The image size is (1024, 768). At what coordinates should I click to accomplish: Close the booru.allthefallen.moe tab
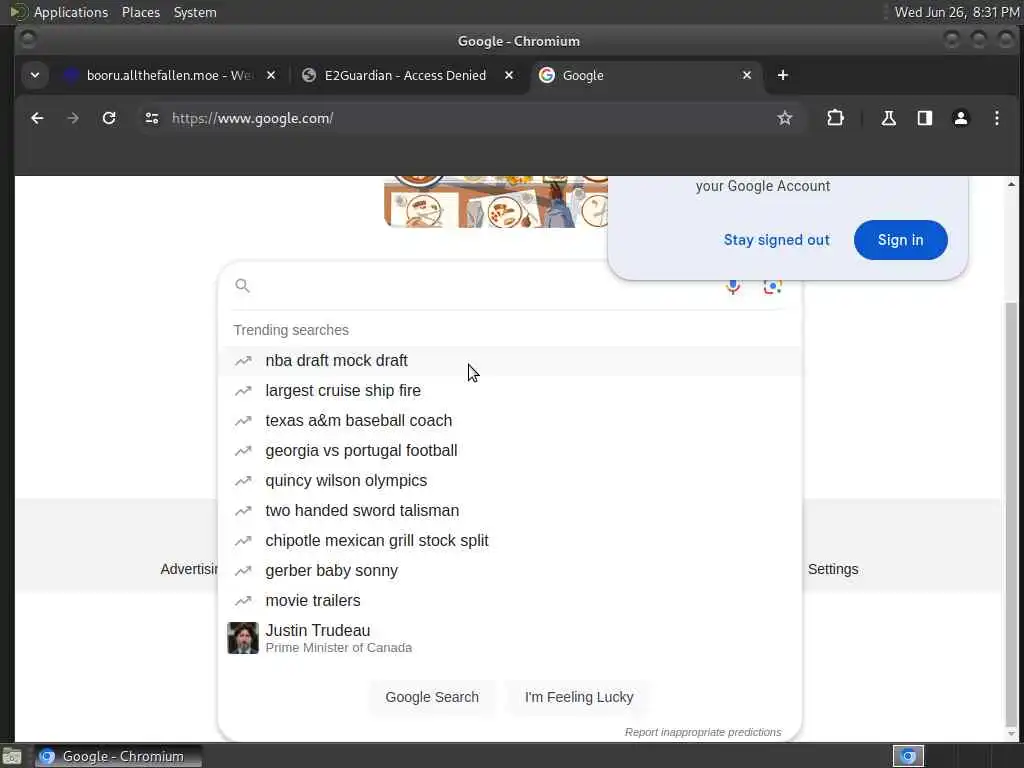tap(271, 75)
